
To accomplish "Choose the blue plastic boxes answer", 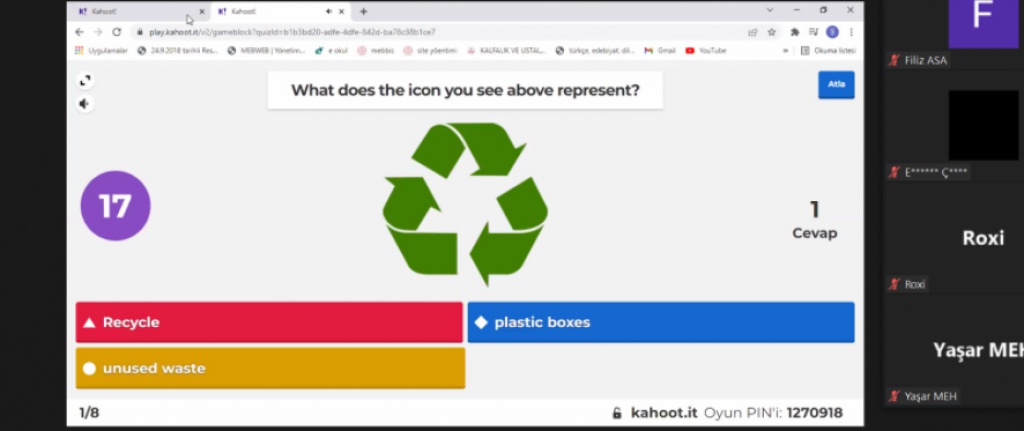I will (660, 323).
